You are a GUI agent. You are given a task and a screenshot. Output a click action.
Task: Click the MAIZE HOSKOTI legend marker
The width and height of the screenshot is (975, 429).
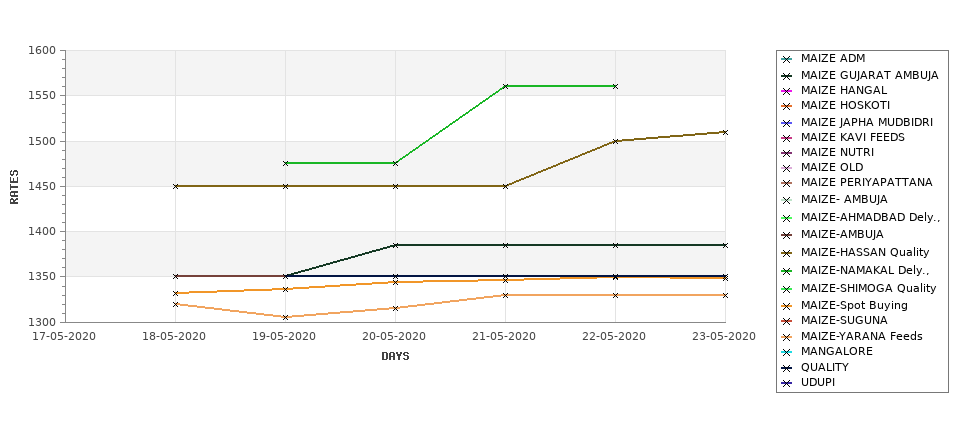coord(787,106)
